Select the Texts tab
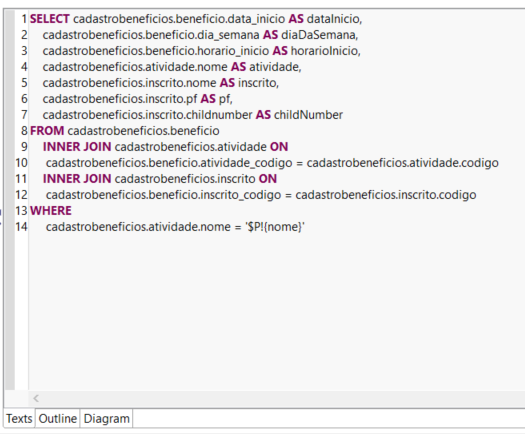The height and width of the screenshot is (434, 525). click(19, 419)
